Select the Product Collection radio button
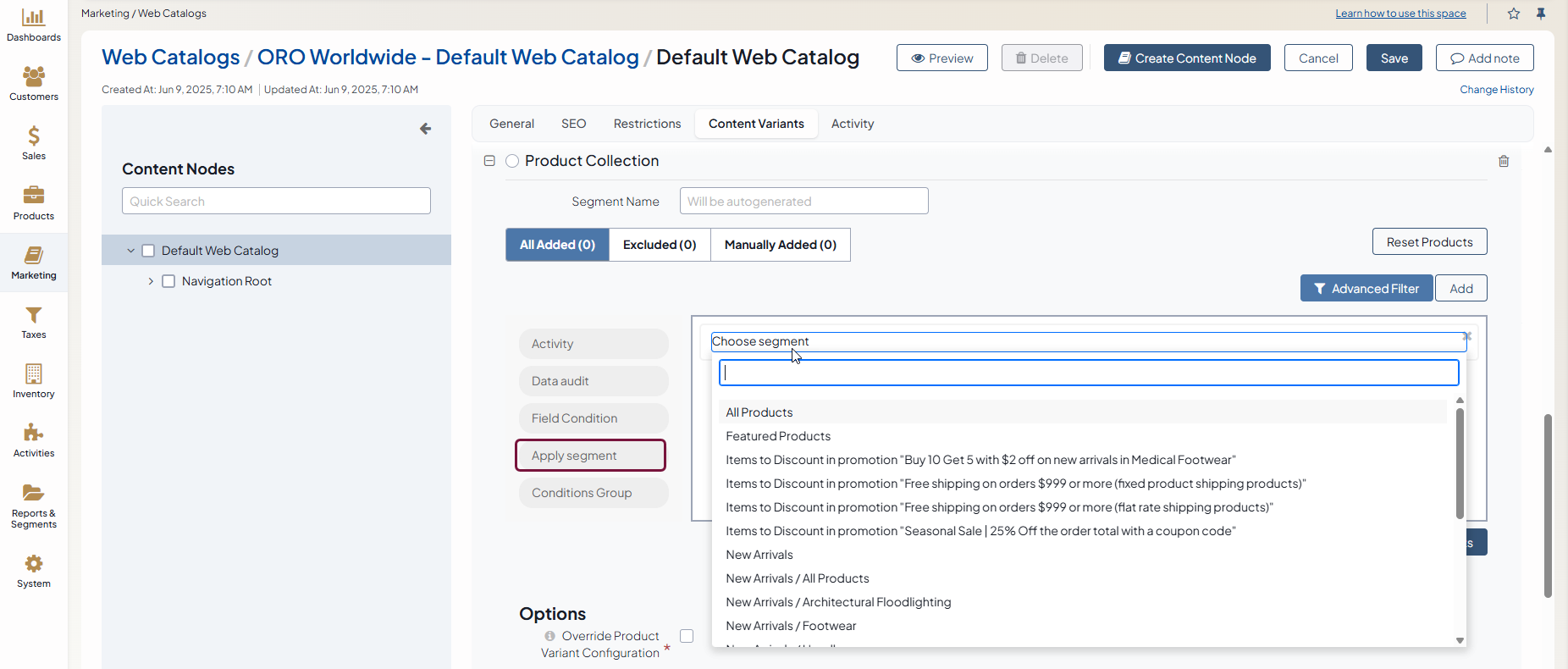This screenshot has width=1568, height=669. (512, 161)
